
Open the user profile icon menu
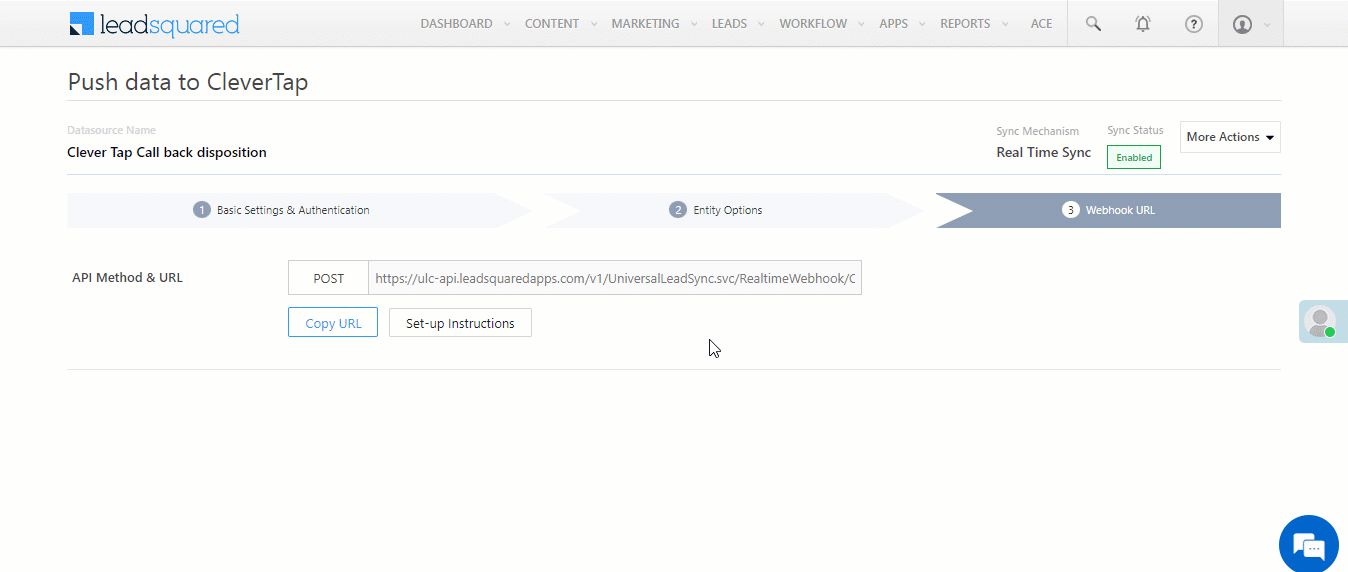click(1251, 24)
